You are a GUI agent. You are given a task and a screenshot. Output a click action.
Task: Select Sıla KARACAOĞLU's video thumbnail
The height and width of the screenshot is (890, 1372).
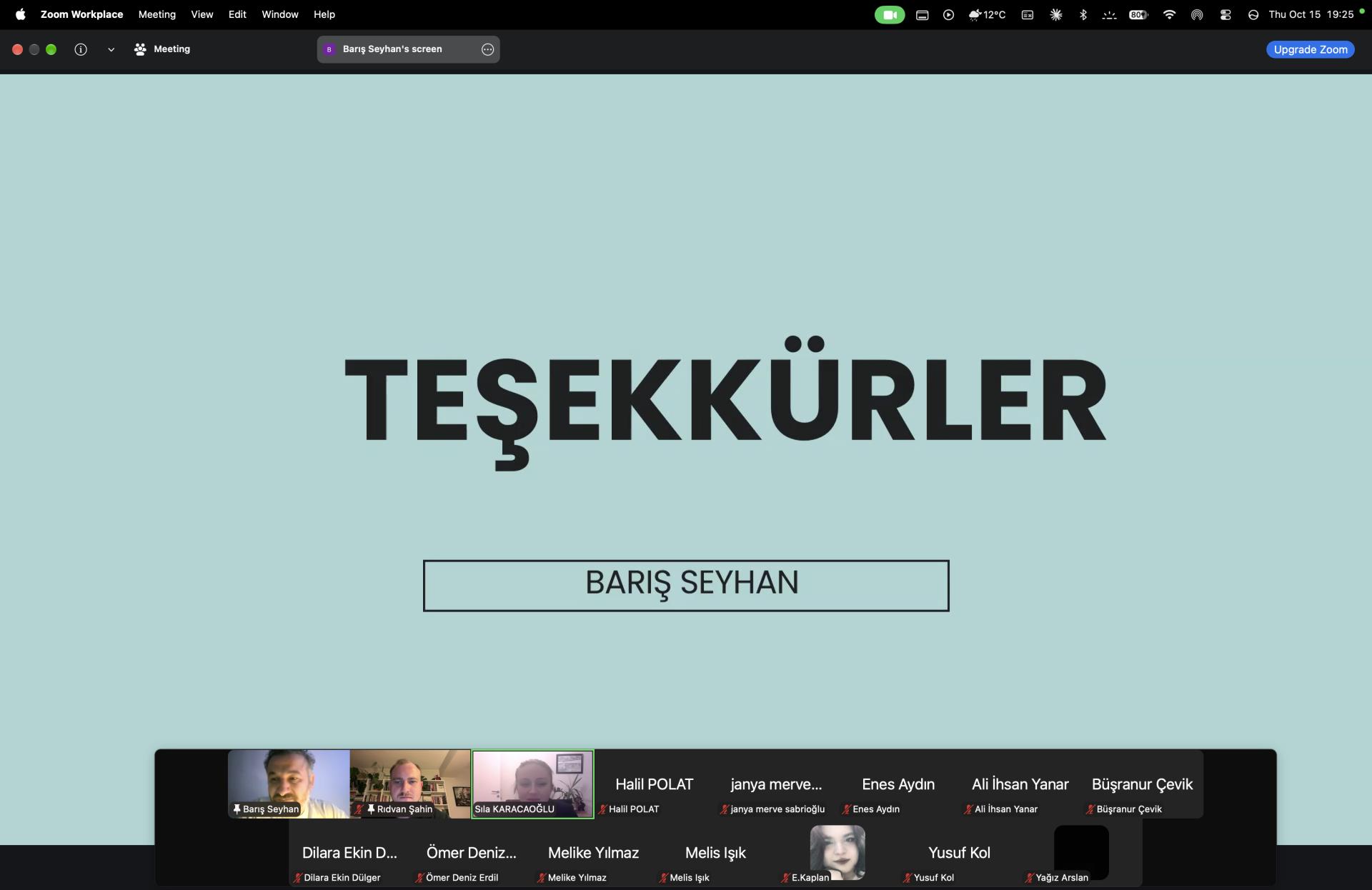(532, 784)
